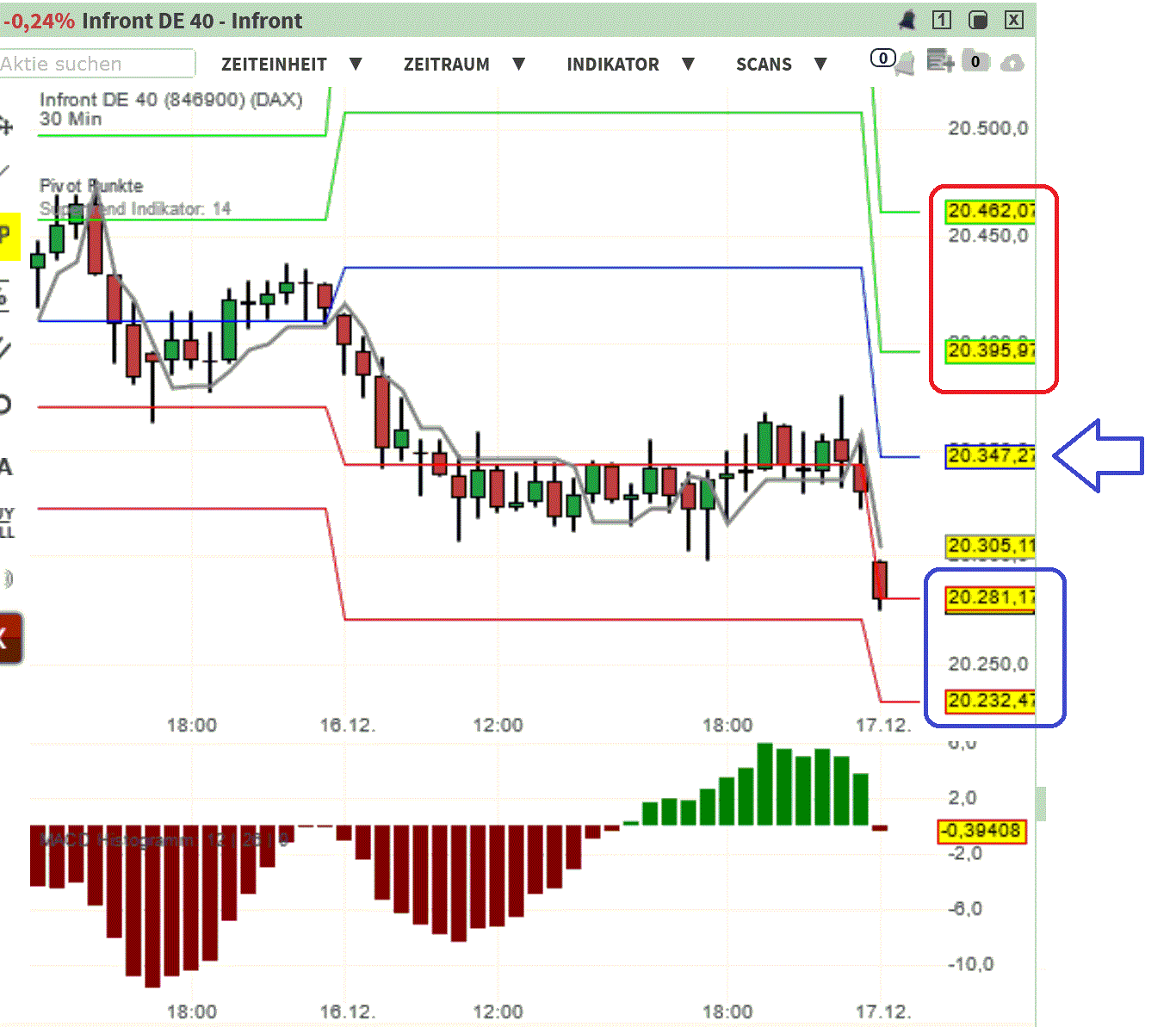1176x1027 pixels.
Task: Close the Infront DE 40 chart window
Action: 1014,20
